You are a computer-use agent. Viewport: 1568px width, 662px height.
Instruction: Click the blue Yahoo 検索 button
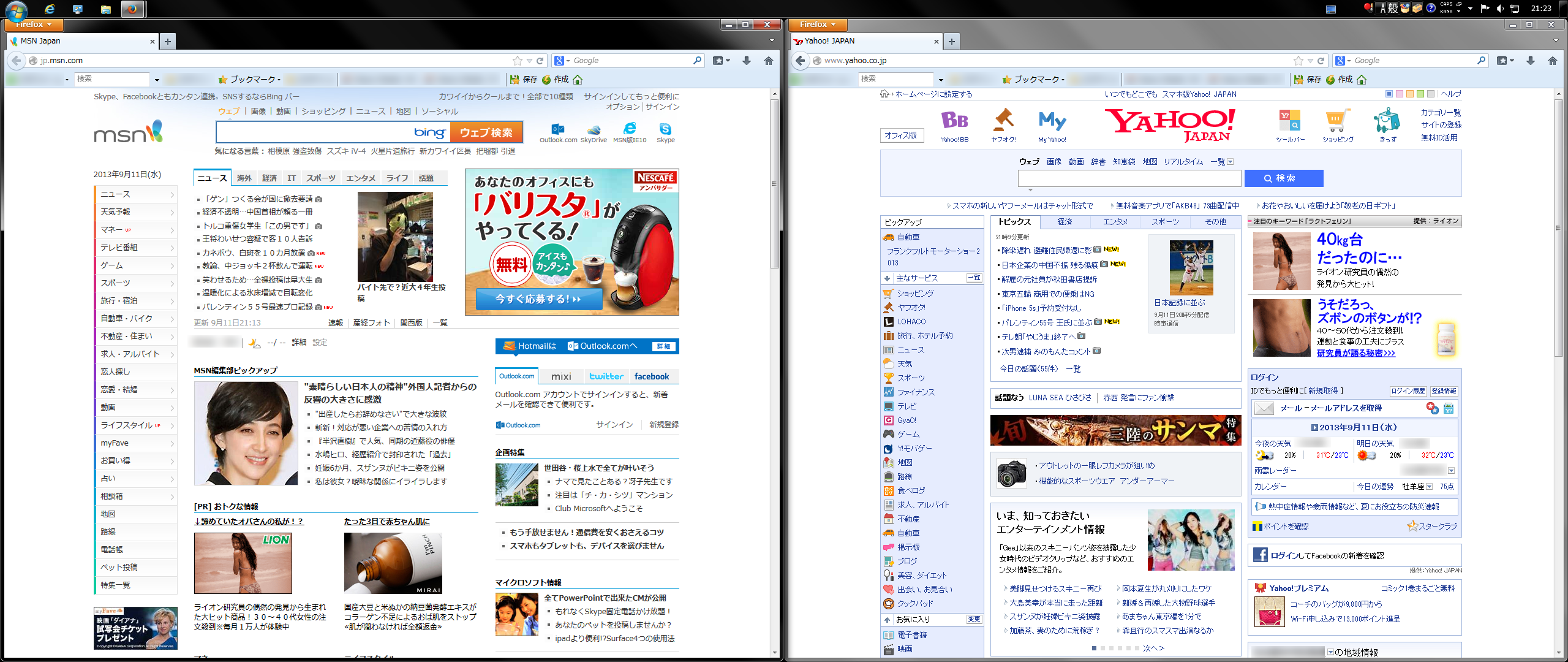1284,178
